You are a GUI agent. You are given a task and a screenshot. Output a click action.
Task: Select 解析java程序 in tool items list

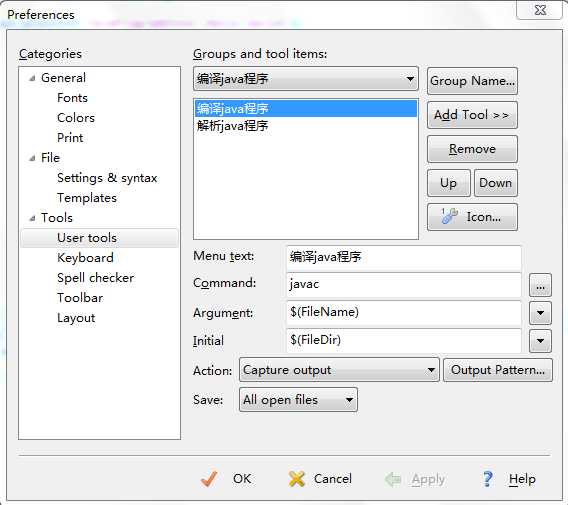tap(306, 126)
